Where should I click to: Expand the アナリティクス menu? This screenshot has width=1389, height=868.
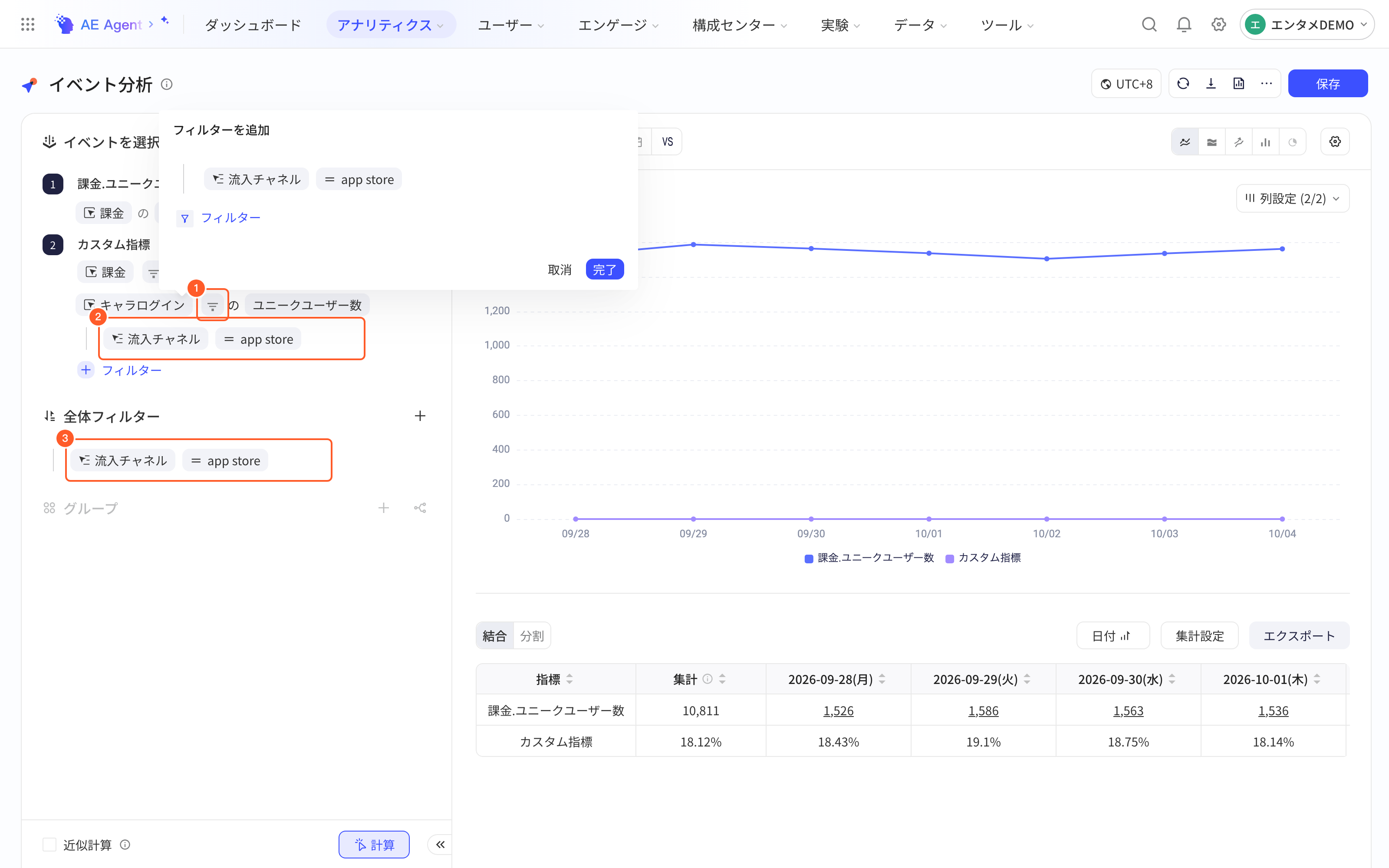(391, 25)
